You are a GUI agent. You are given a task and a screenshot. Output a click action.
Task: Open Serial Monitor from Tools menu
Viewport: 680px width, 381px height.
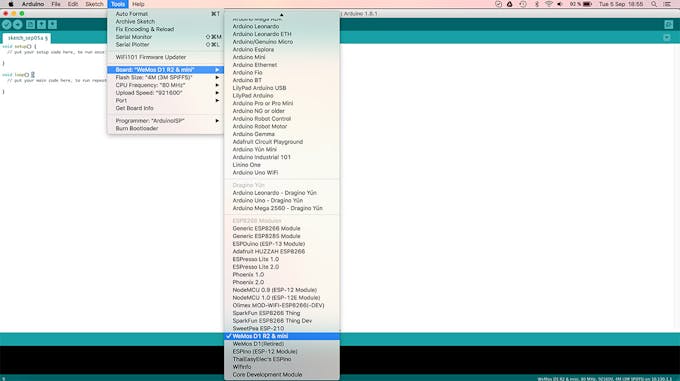pyautogui.click(x=165, y=37)
